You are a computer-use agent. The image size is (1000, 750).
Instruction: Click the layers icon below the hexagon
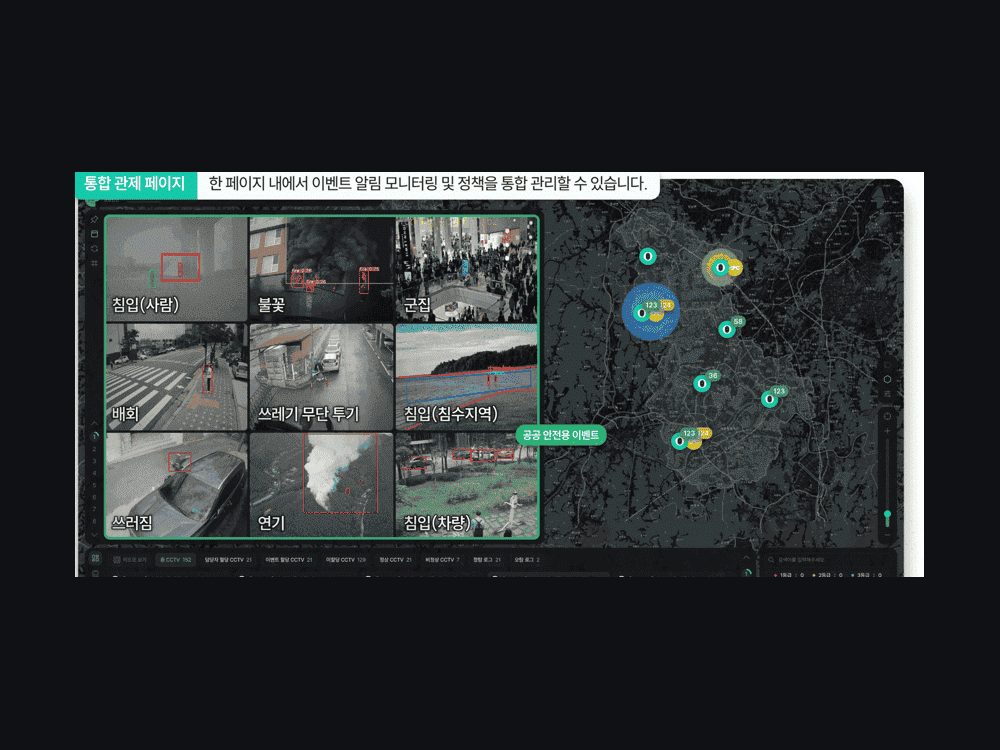(887, 395)
